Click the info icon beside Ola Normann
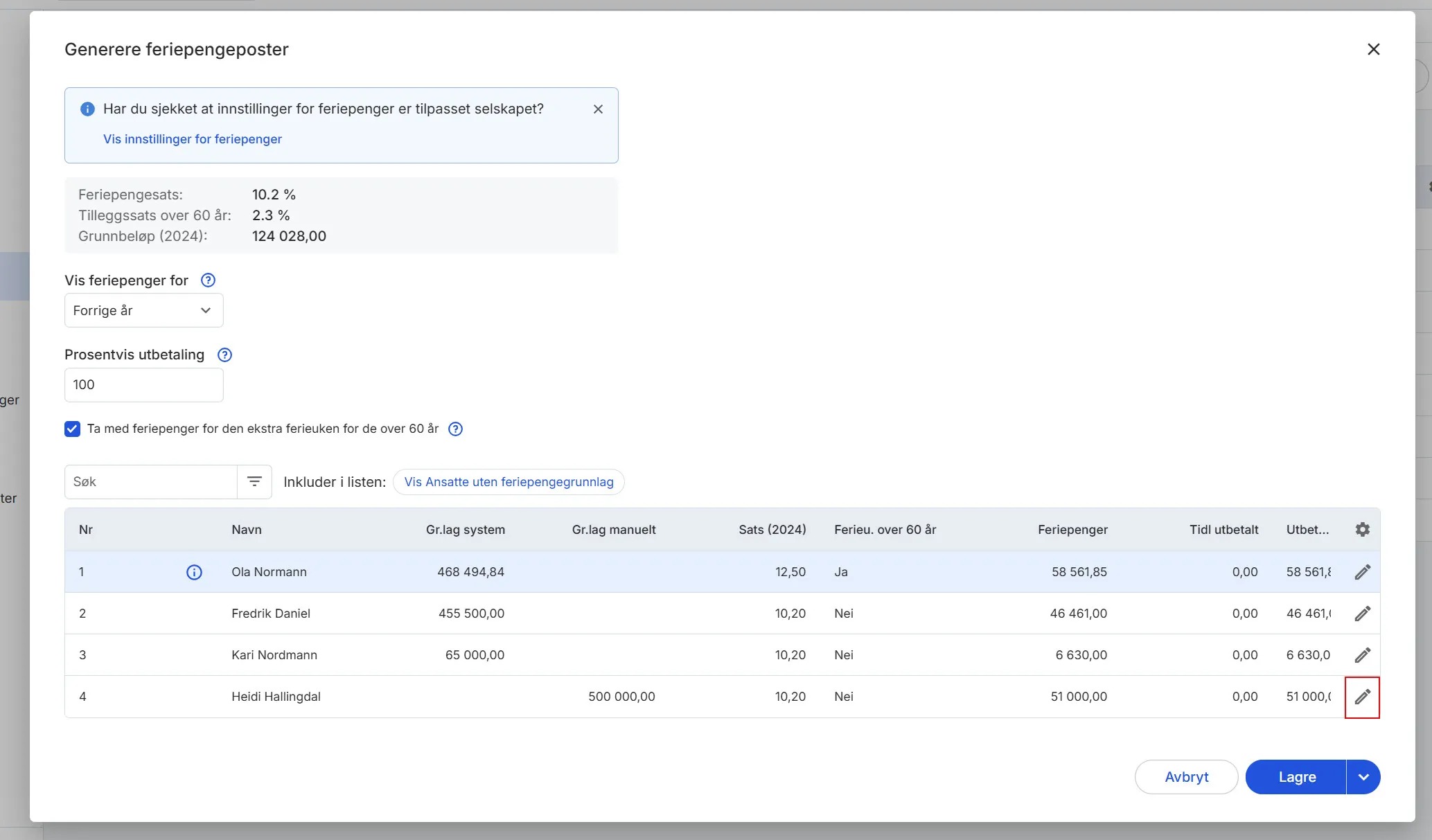Viewport: 1432px width, 840px height. (194, 572)
